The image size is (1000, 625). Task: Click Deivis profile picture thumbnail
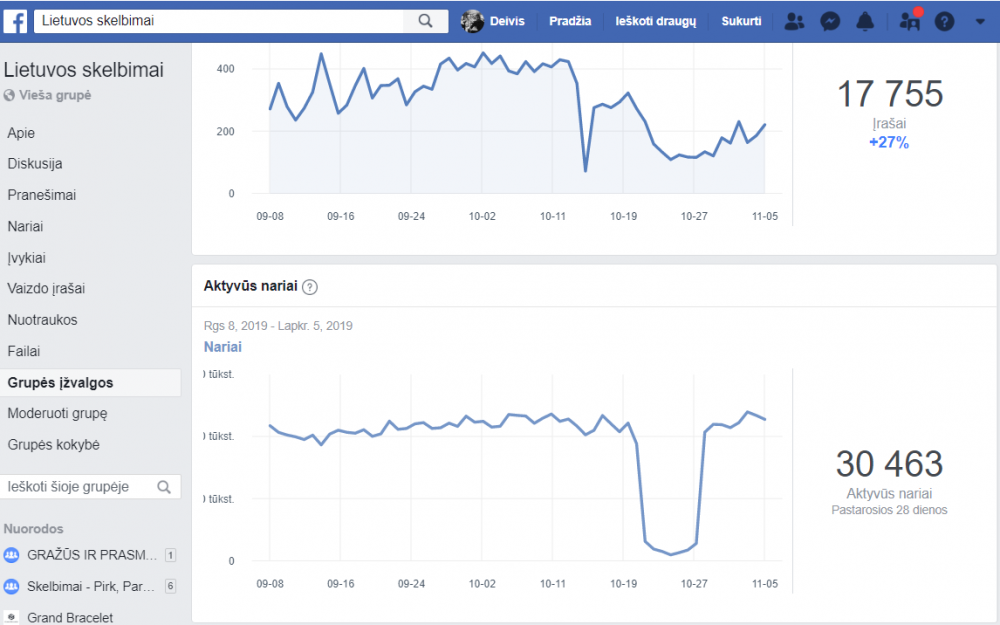473,21
